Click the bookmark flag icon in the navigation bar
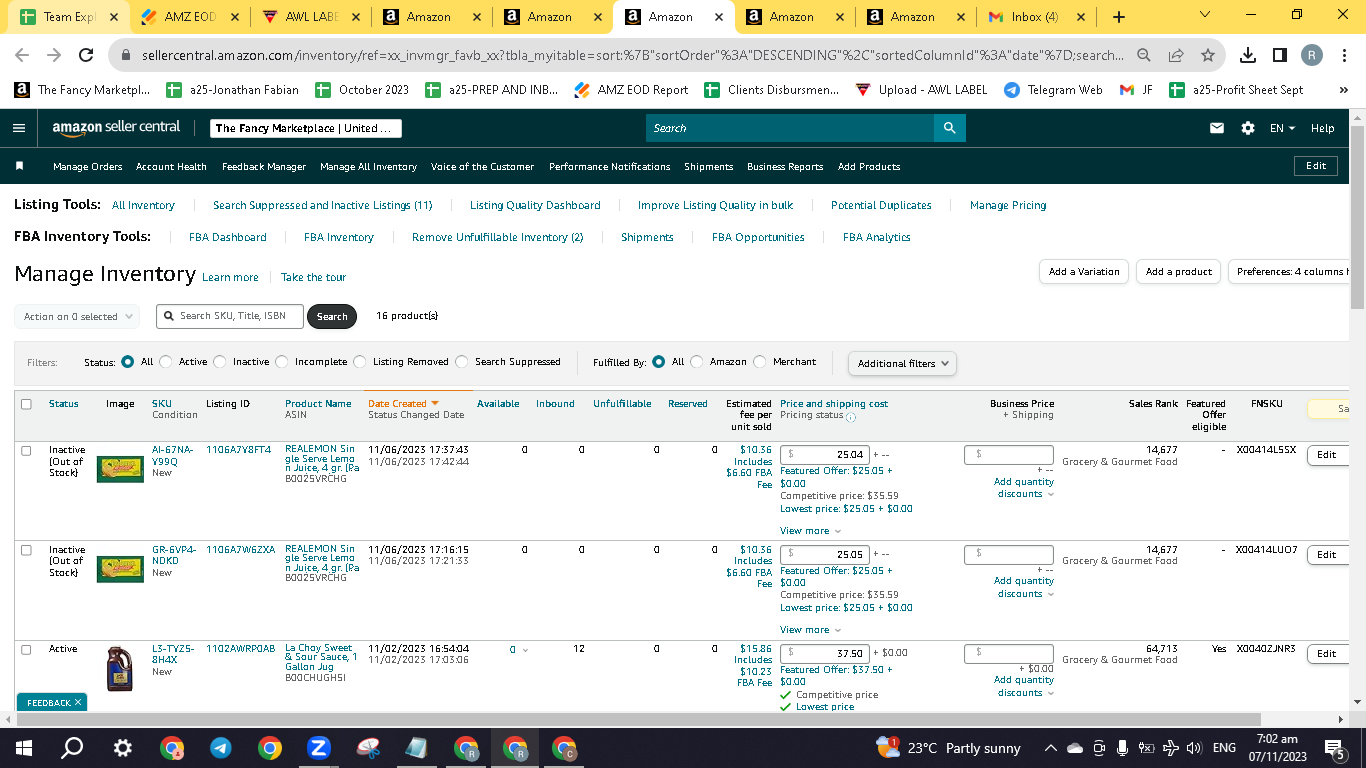The width and height of the screenshot is (1366, 768). click(19, 166)
